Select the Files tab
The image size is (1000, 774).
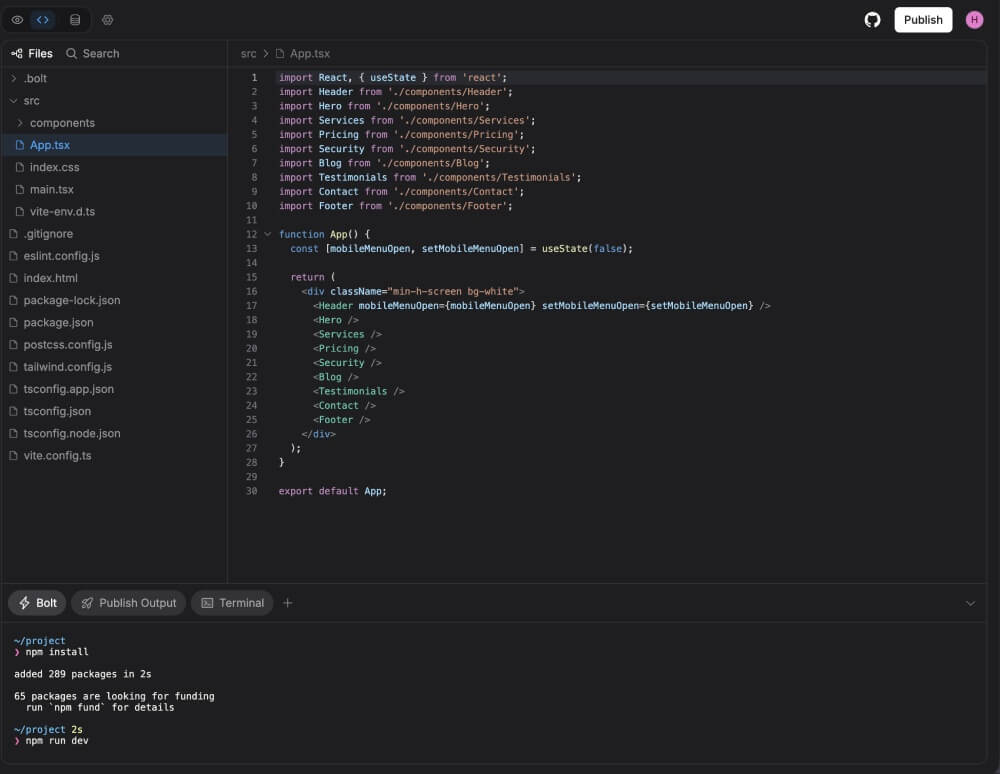(x=32, y=54)
